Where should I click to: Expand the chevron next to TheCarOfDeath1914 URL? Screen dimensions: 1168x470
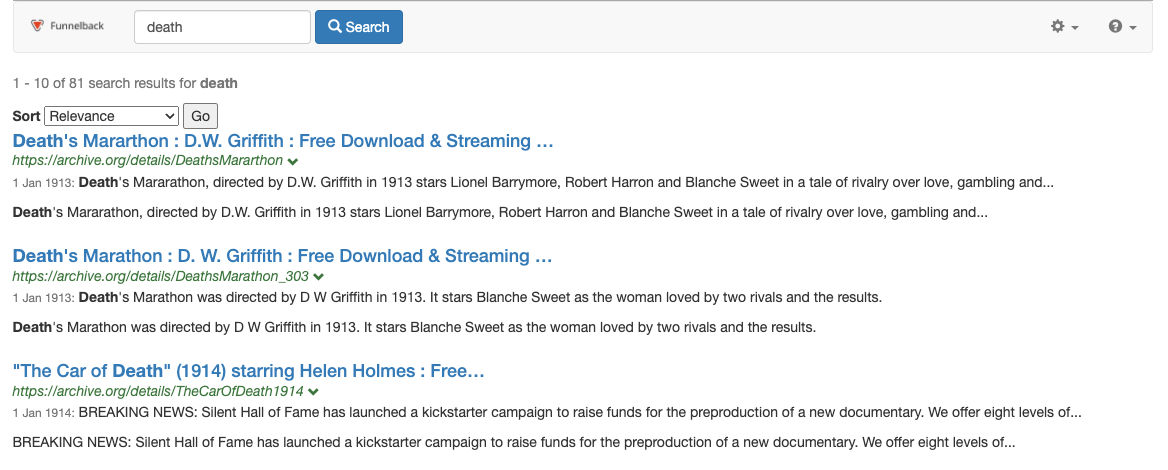314,391
